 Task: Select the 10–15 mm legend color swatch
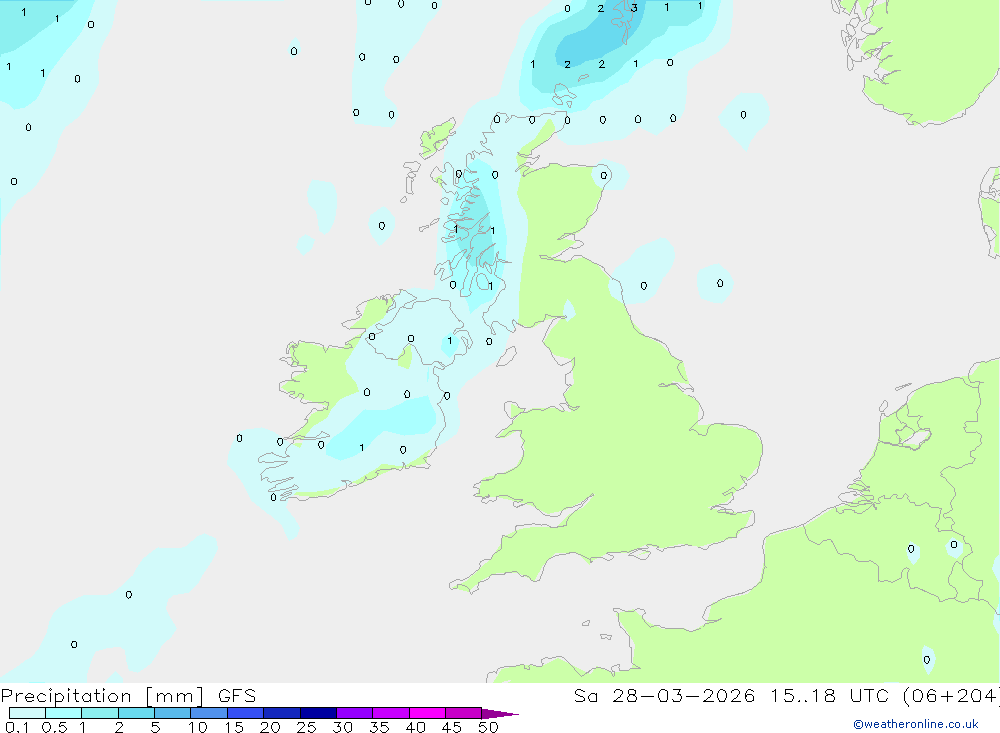pyautogui.click(x=209, y=713)
